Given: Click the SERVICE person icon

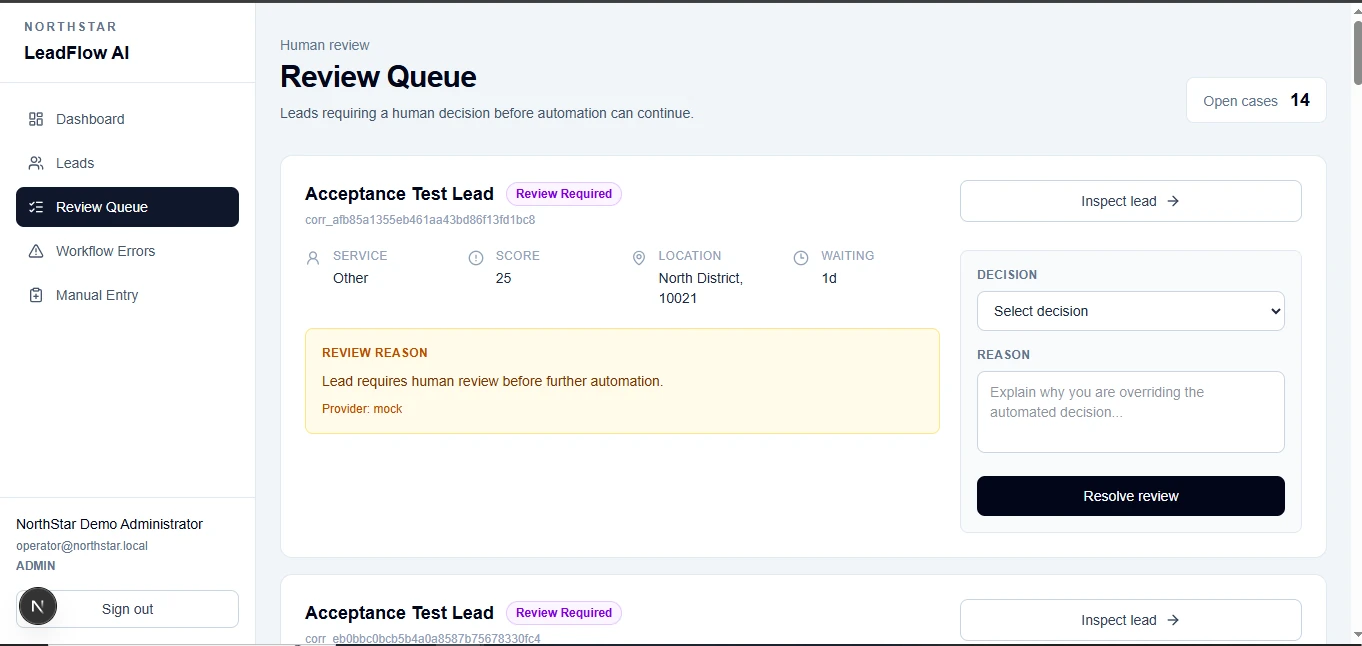Looking at the screenshot, I should pyautogui.click(x=313, y=258).
